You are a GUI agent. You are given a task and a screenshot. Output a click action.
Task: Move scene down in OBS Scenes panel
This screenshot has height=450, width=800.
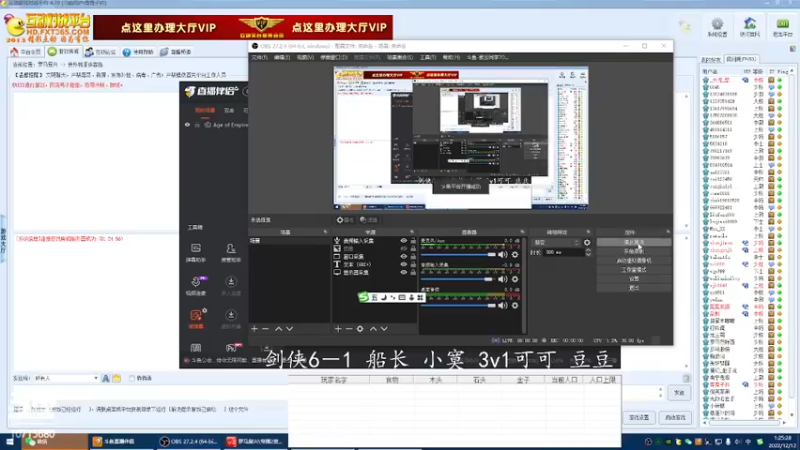[289, 329]
